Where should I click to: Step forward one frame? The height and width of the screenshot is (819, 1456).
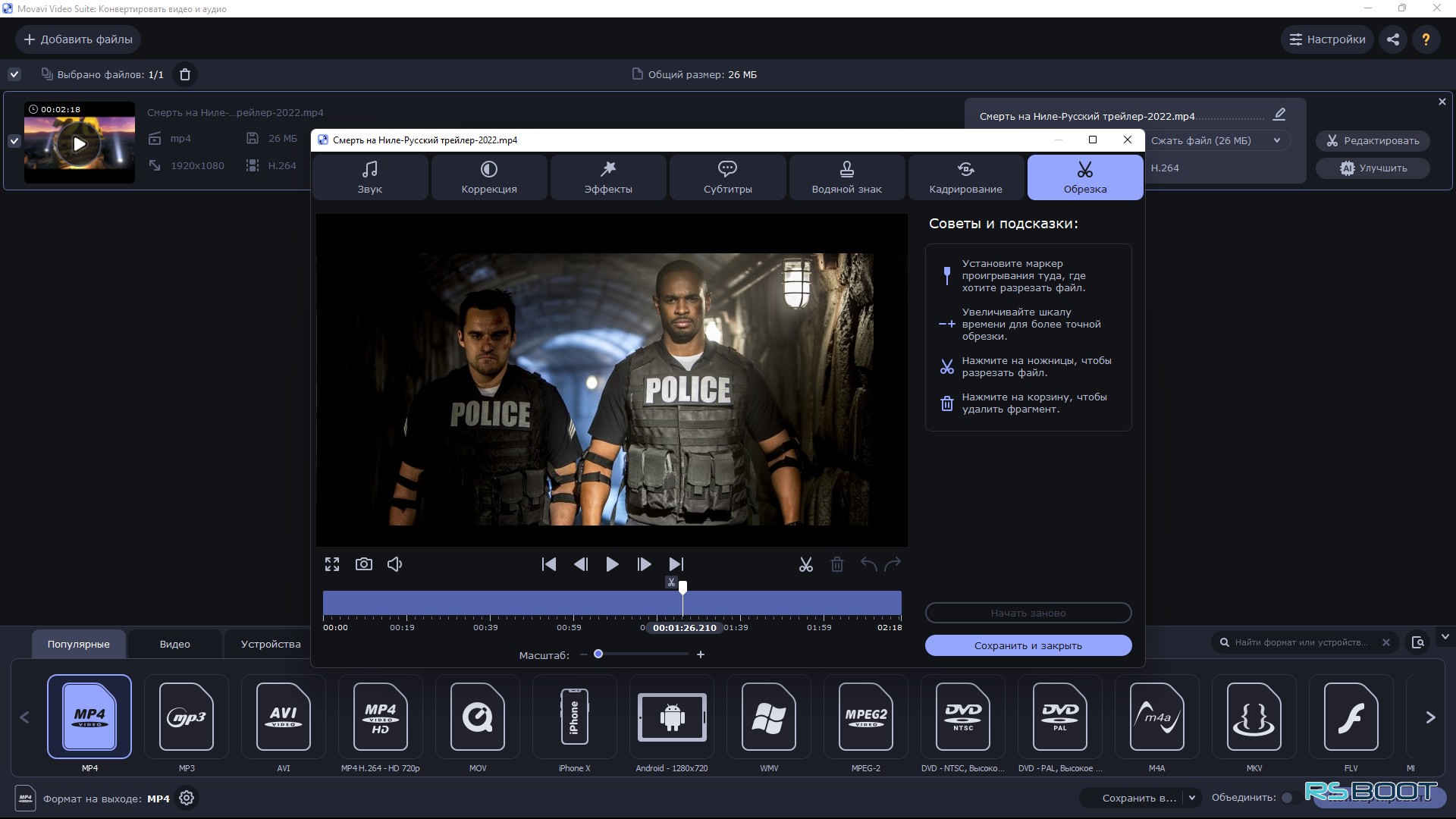644,564
